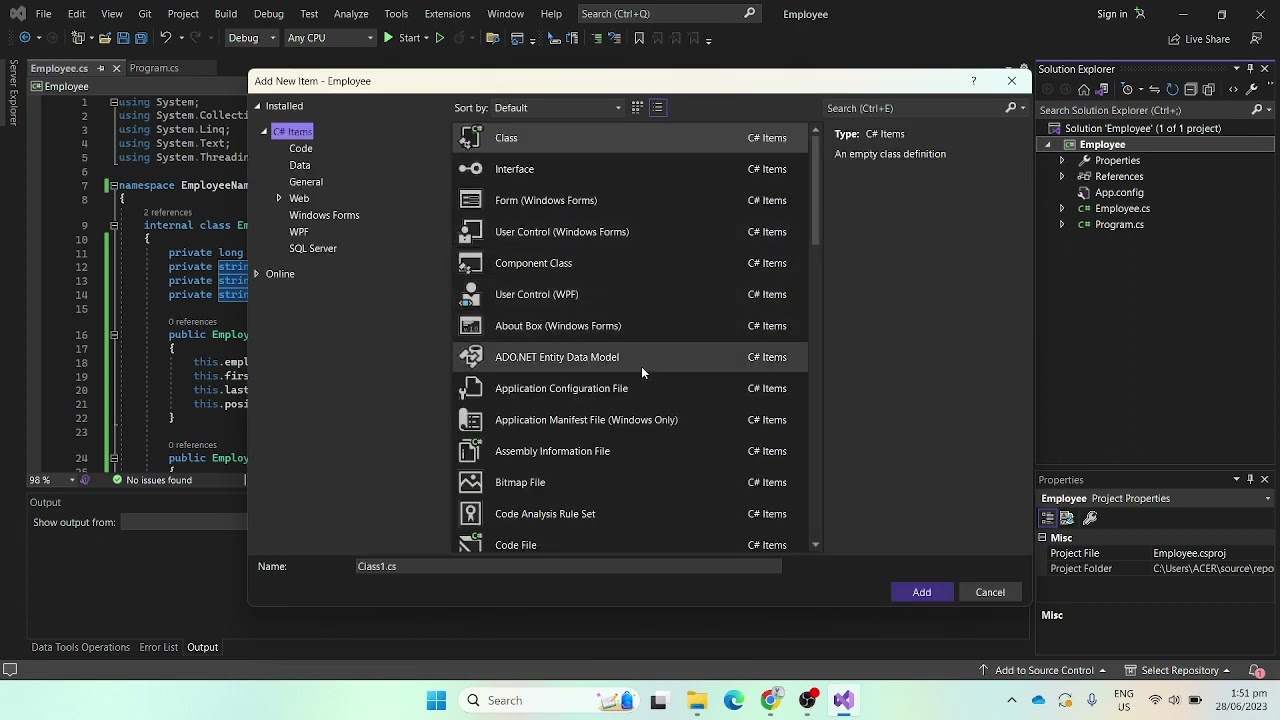This screenshot has height=720, width=1280.
Task: Select Application Manifest File template
Action: point(630,420)
